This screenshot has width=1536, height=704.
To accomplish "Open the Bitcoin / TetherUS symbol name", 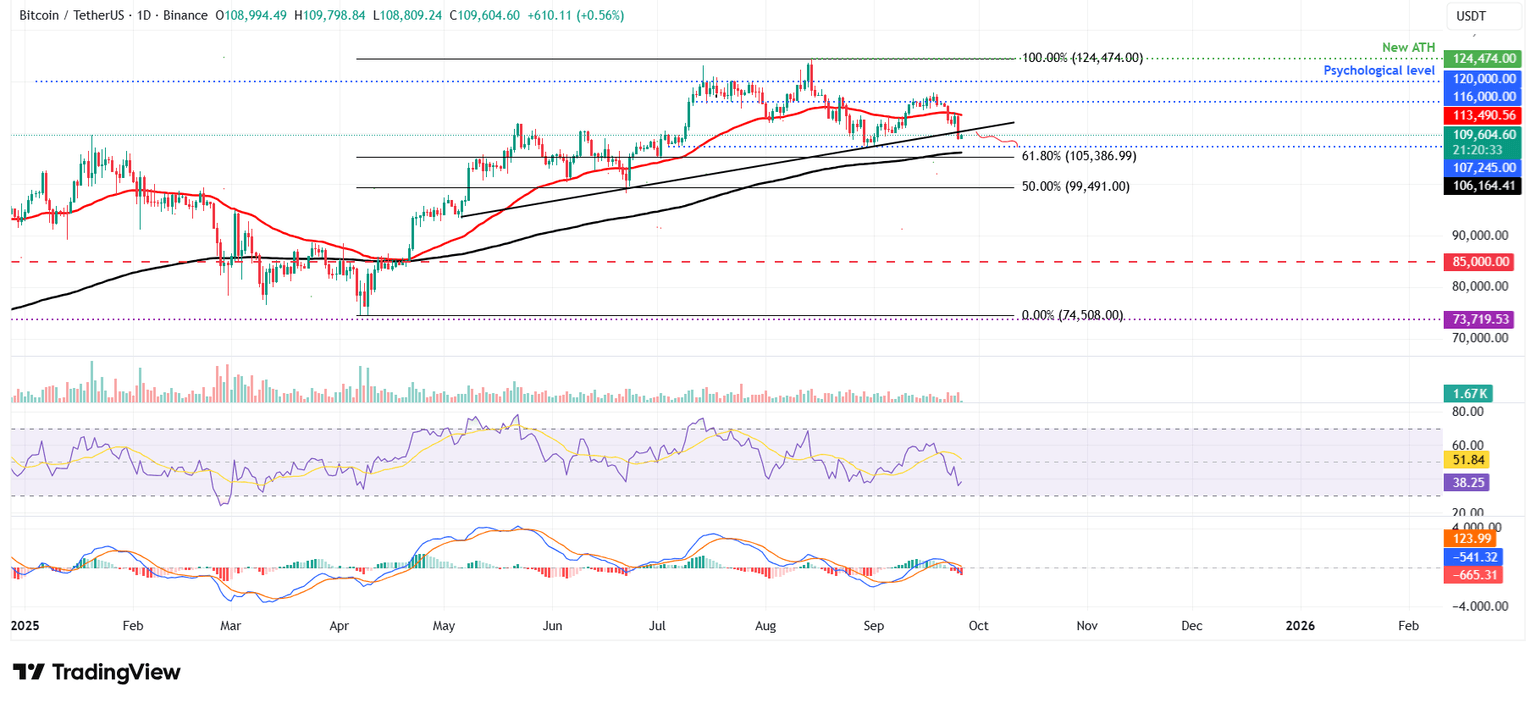I will [71, 15].
